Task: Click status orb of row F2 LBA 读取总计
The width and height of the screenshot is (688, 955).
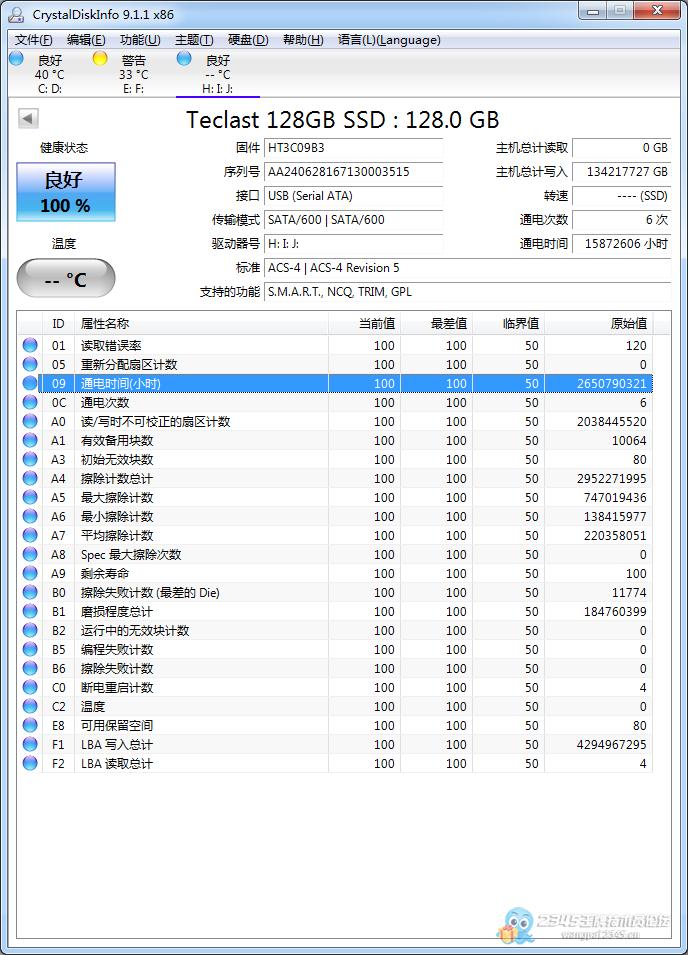Action: click(30, 763)
